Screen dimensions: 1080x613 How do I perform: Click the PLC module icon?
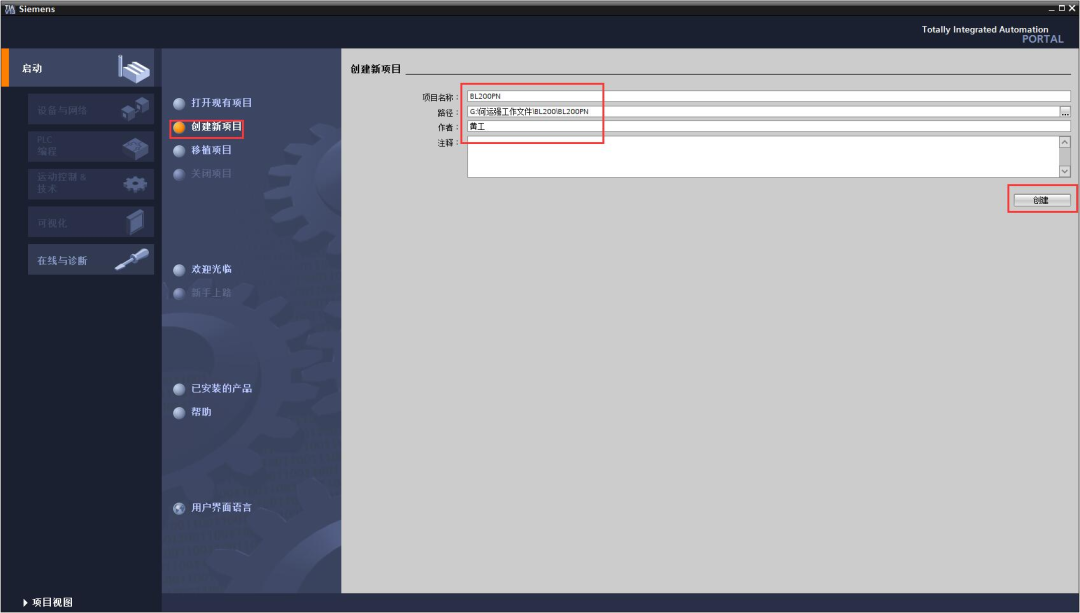coord(135,147)
